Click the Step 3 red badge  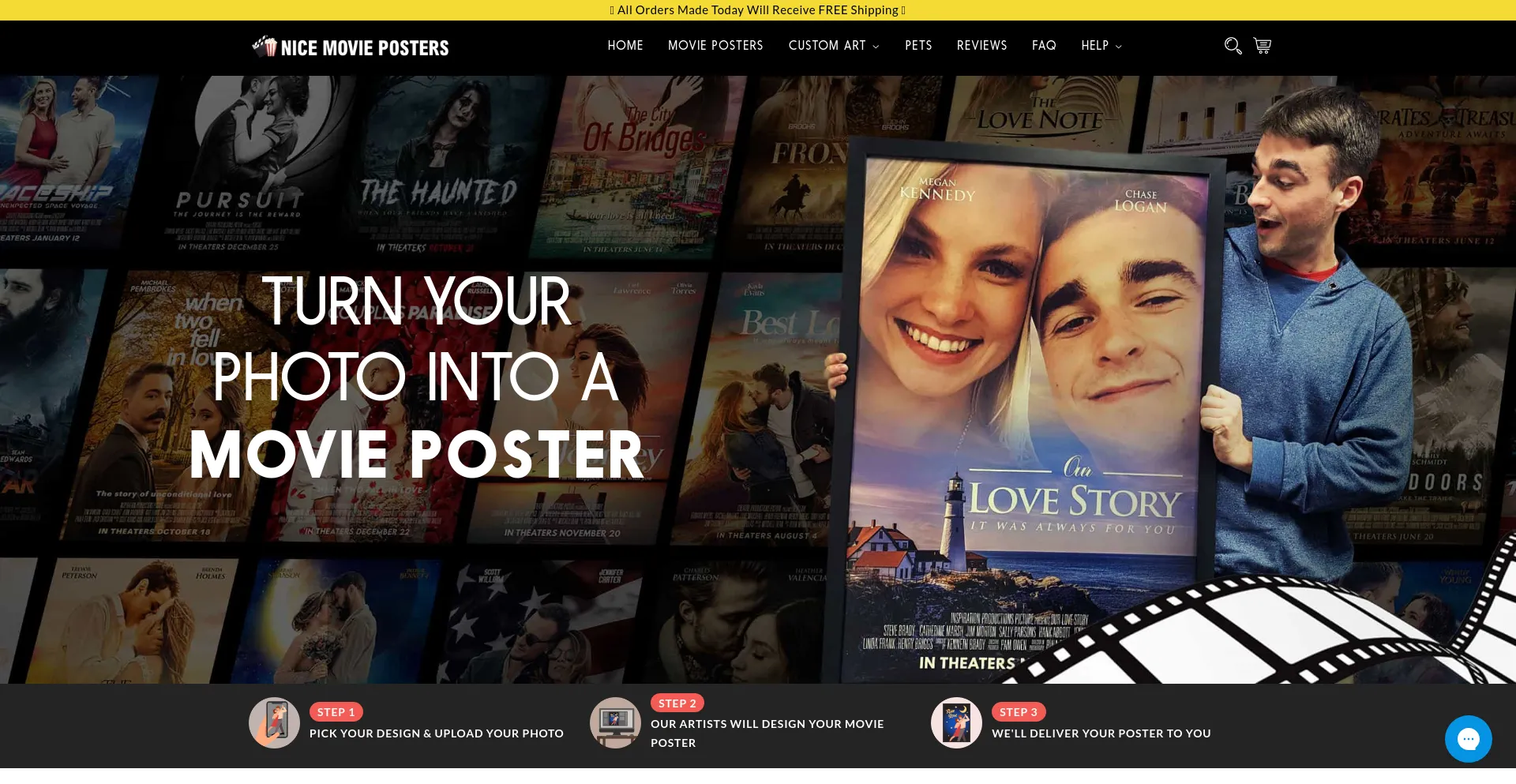coord(1019,712)
